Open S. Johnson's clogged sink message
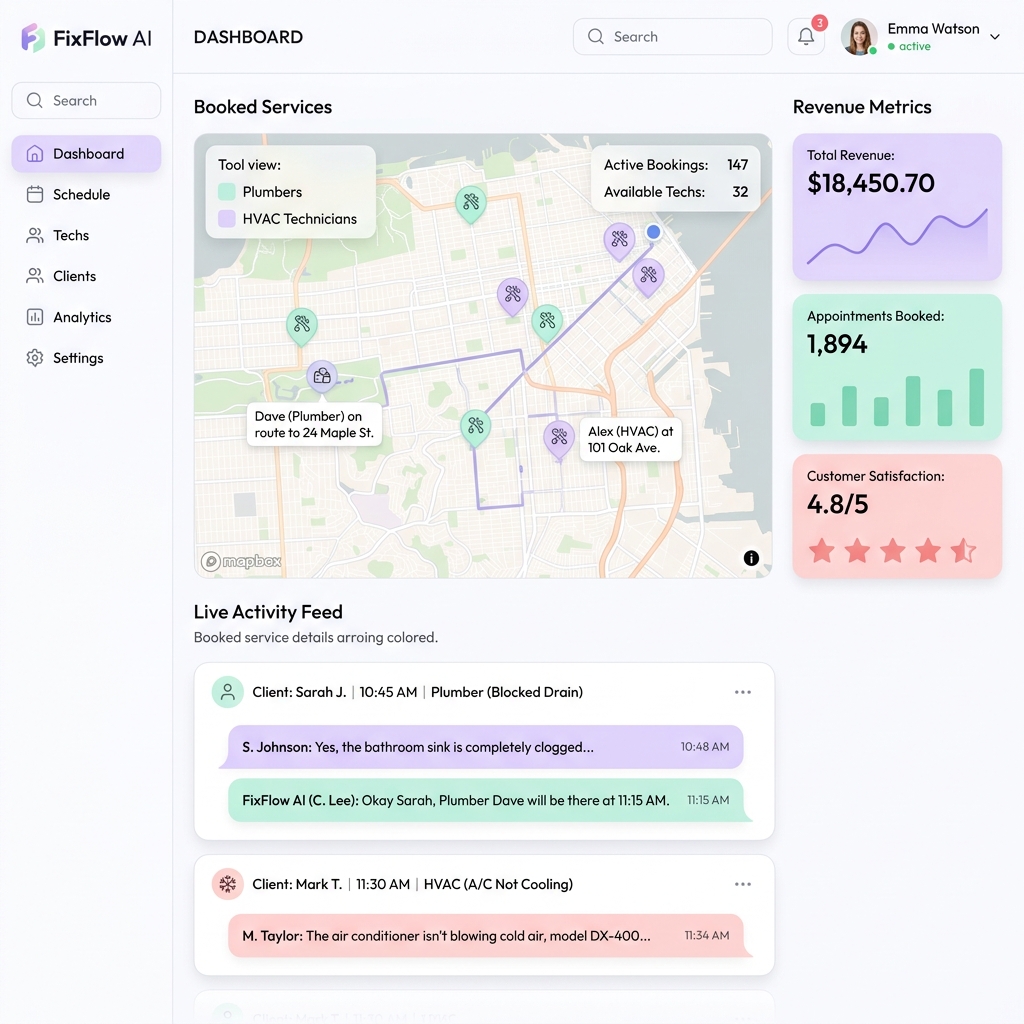1024x1024 pixels. click(485, 747)
